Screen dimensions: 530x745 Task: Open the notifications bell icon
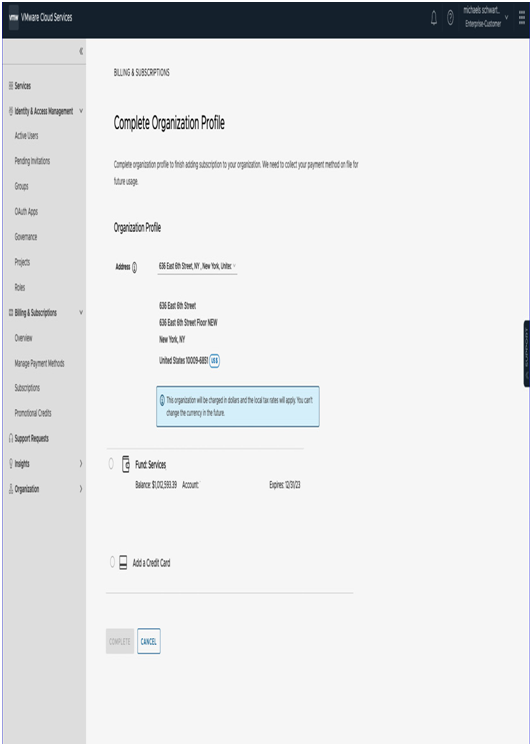[x=434, y=19]
